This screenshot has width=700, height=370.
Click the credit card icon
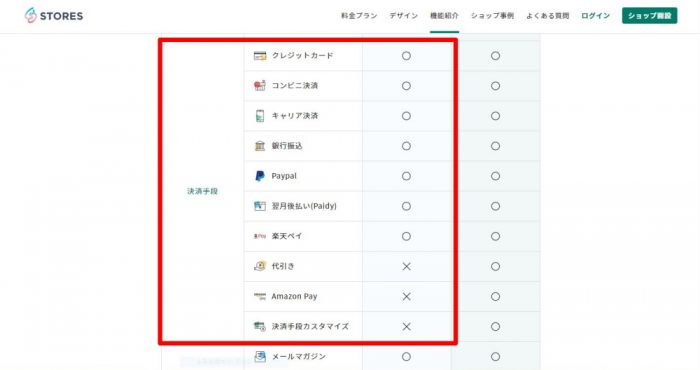pyautogui.click(x=260, y=56)
